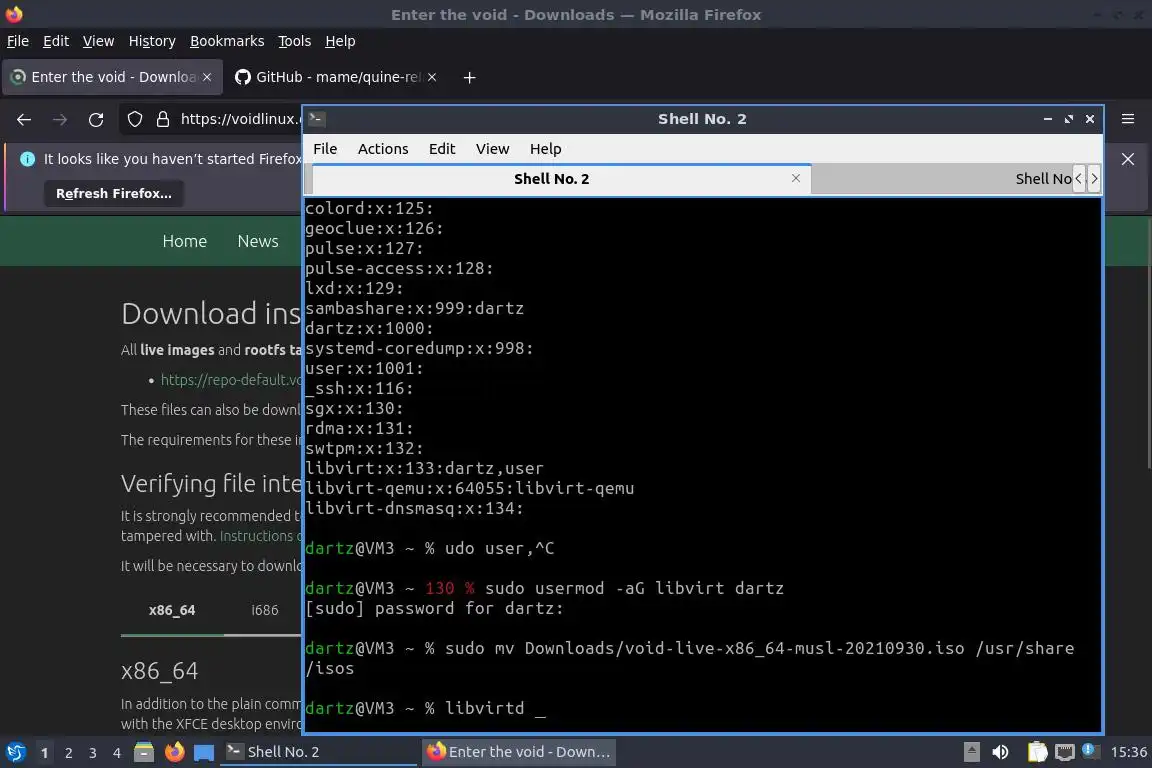Open Firefox hamburger application menu
Viewport: 1152px width, 768px height.
[1128, 119]
